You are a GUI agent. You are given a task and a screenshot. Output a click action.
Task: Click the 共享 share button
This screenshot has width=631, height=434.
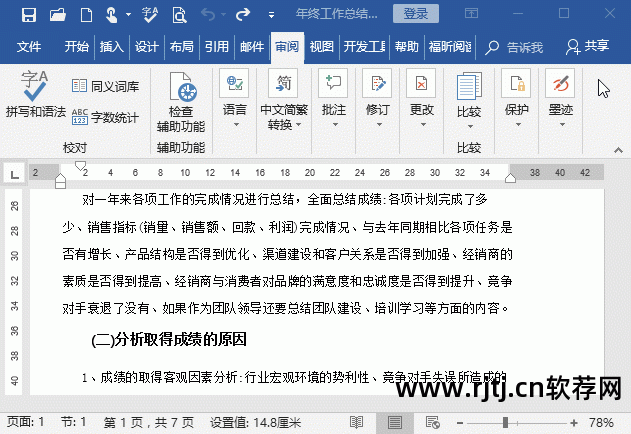(x=588, y=46)
